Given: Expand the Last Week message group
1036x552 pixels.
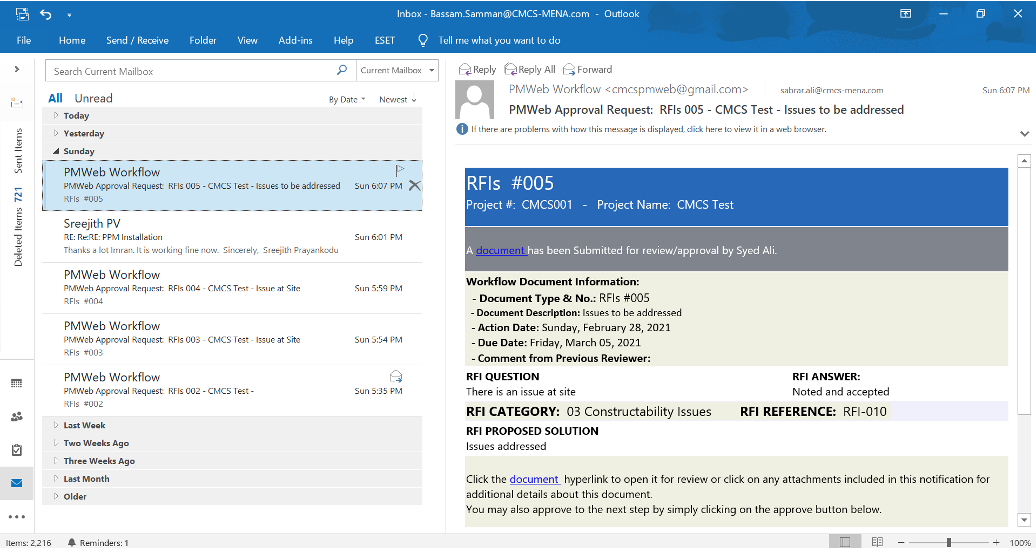Looking at the screenshot, I should (84, 425).
